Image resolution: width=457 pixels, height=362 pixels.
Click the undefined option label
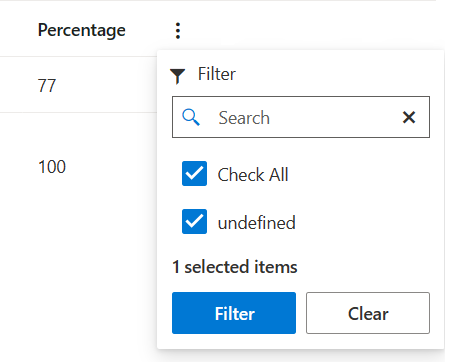[x=257, y=222]
